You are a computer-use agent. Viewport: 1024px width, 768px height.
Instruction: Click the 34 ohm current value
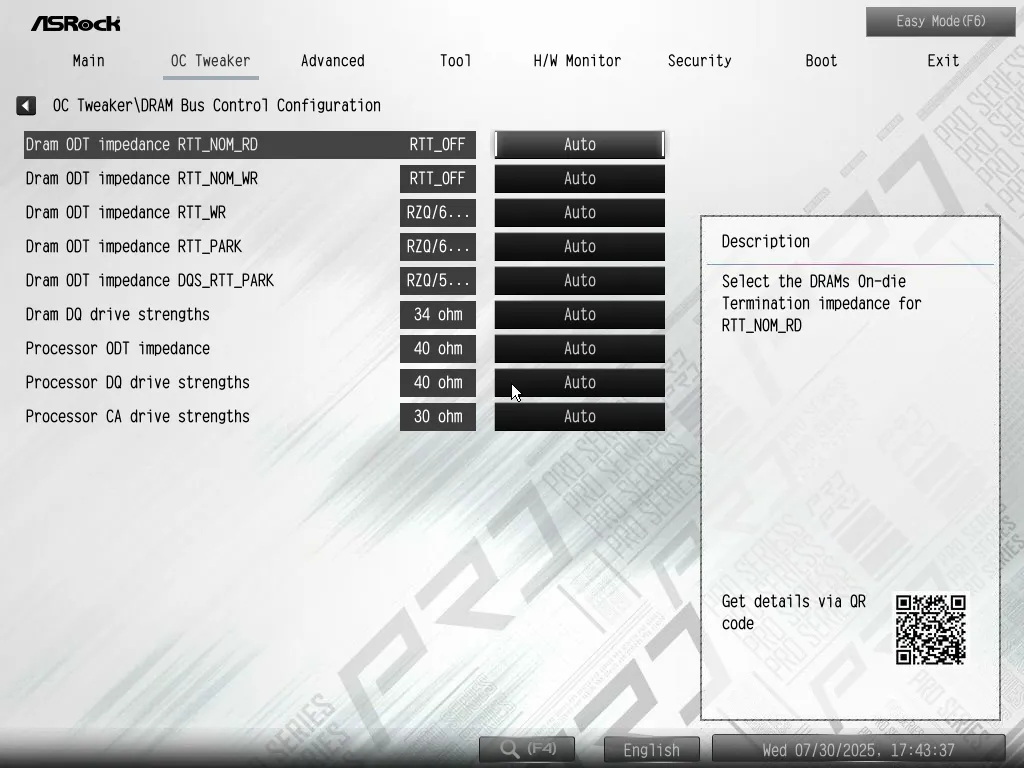(438, 314)
